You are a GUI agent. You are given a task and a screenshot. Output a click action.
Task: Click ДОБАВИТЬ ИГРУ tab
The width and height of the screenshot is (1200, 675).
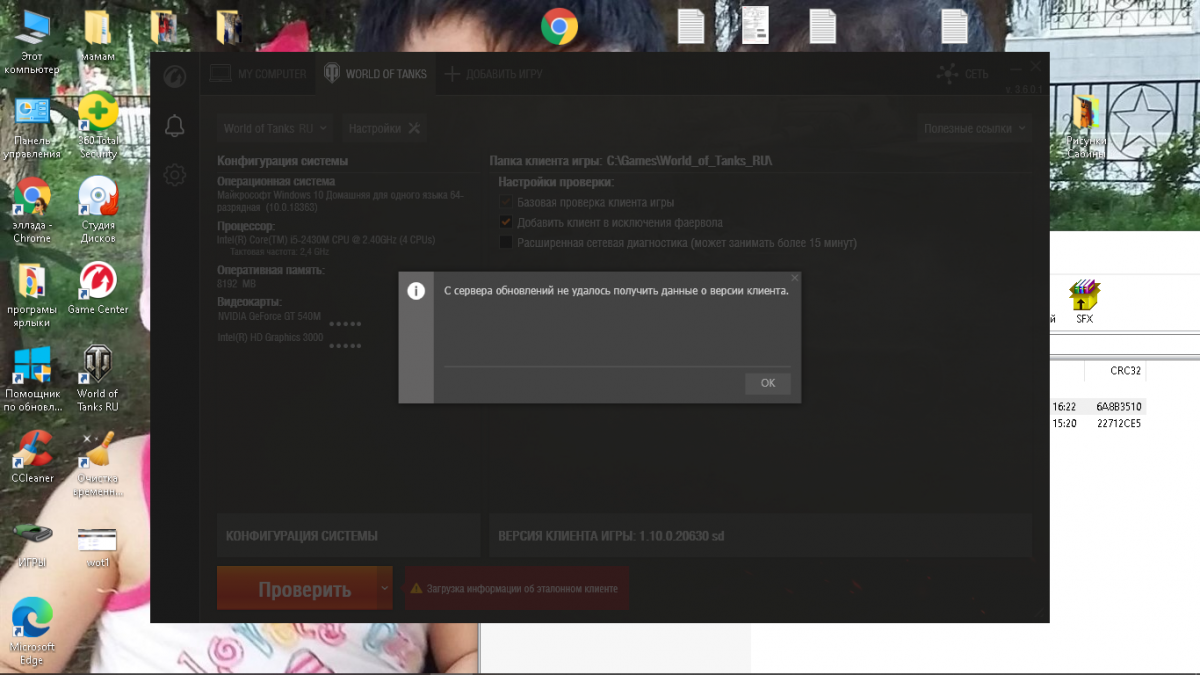pos(493,74)
